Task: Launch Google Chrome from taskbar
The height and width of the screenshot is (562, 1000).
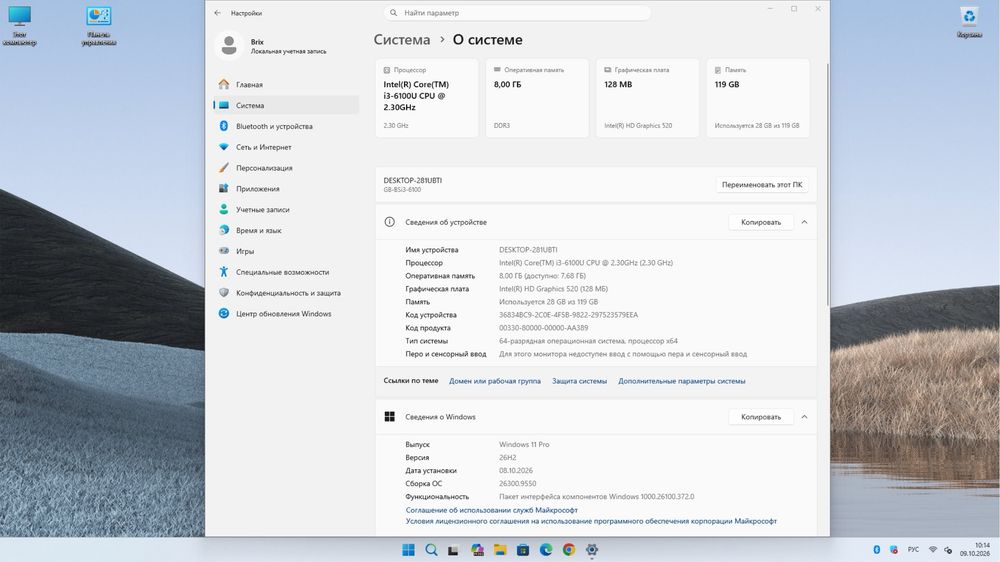Action: pyautogui.click(x=569, y=550)
